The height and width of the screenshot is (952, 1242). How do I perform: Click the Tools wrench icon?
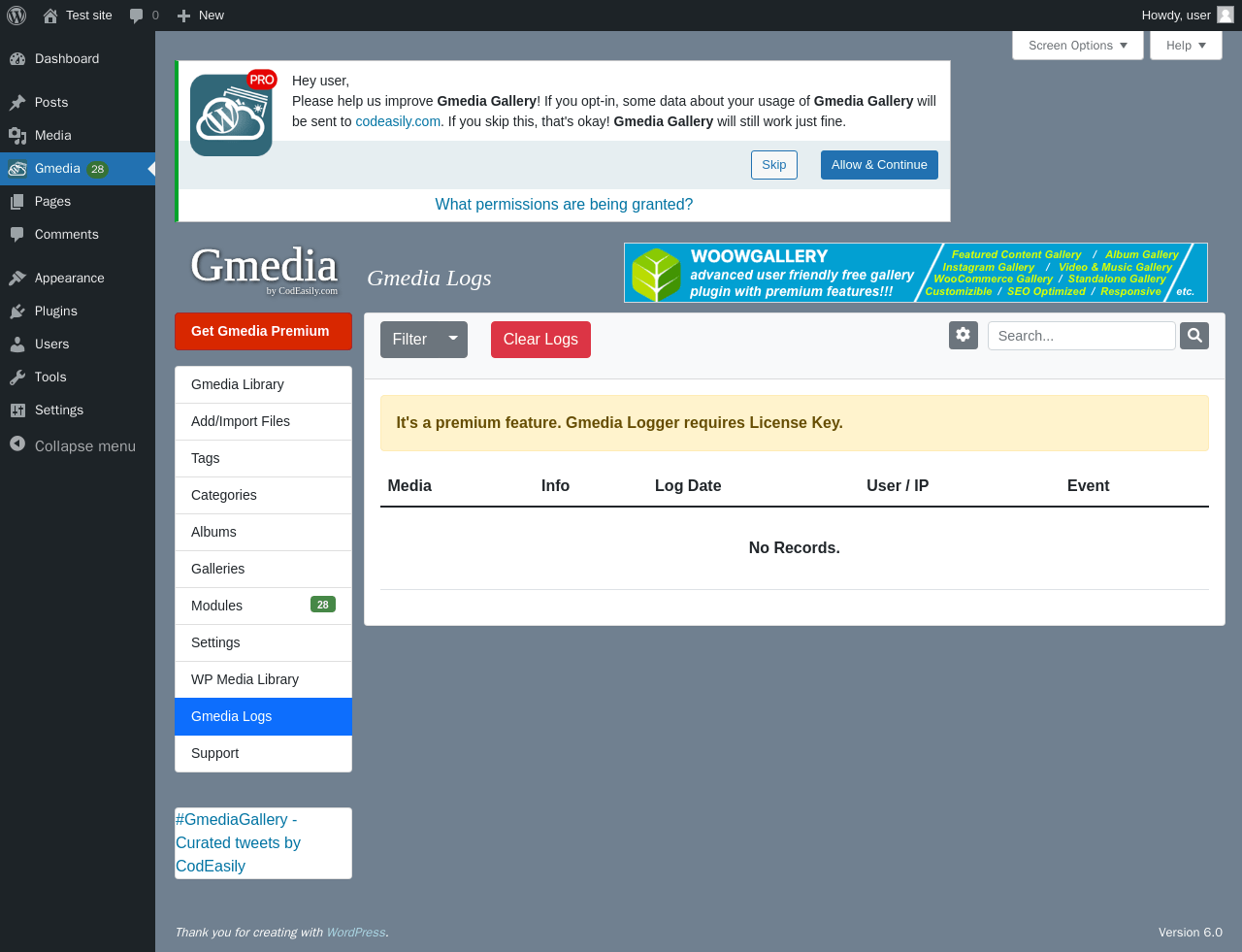click(x=17, y=377)
